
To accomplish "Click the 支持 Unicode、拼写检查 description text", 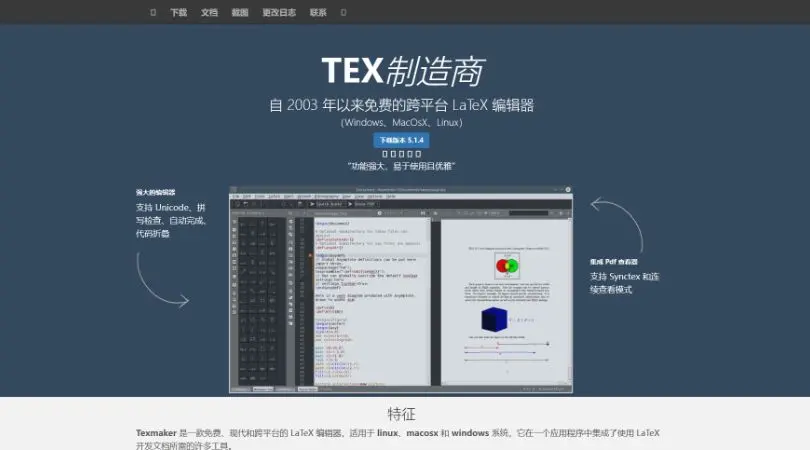I will [171, 221].
